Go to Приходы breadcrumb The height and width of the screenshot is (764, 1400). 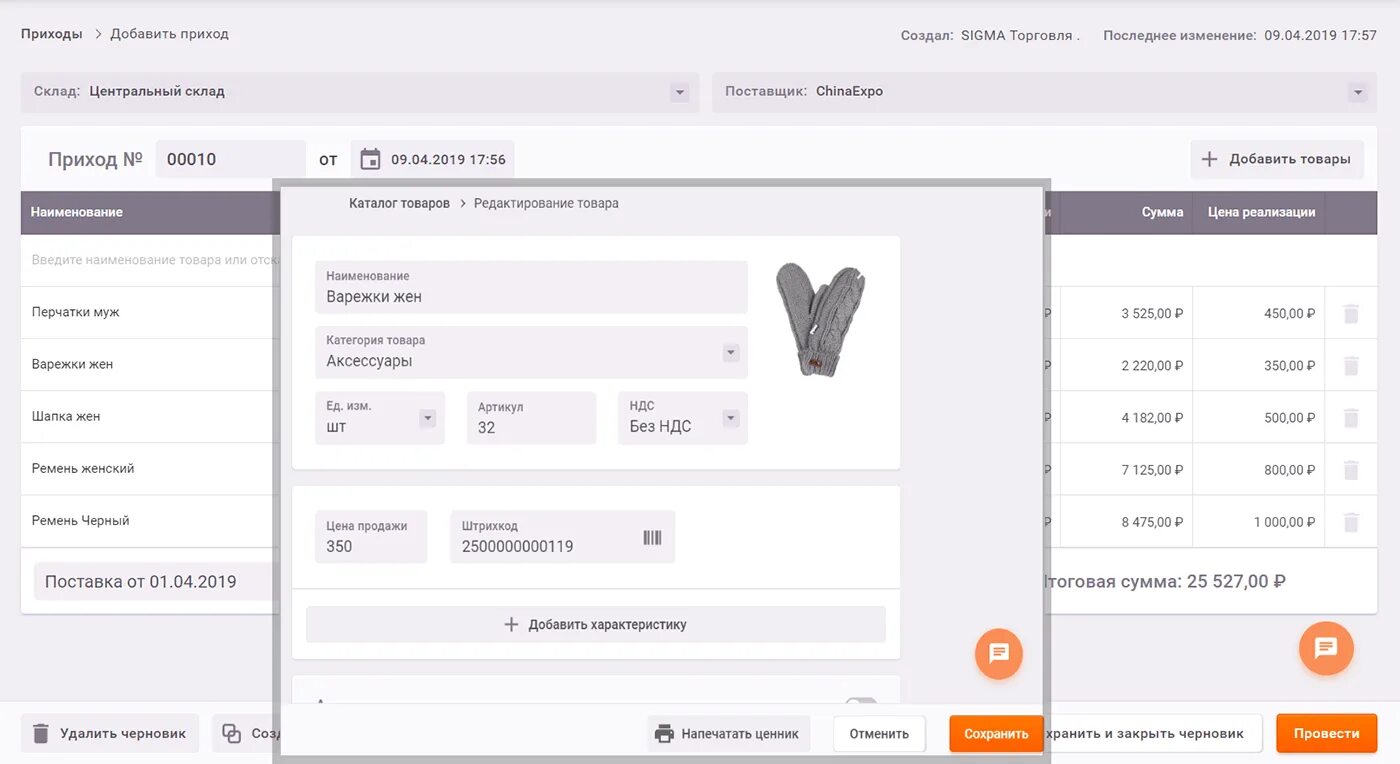tap(52, 34)
